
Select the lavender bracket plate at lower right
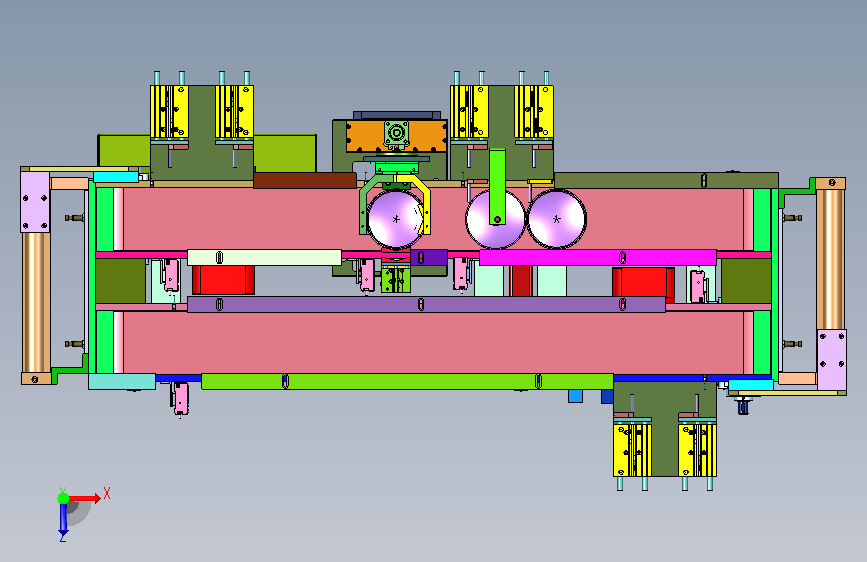tap(832, 360)
